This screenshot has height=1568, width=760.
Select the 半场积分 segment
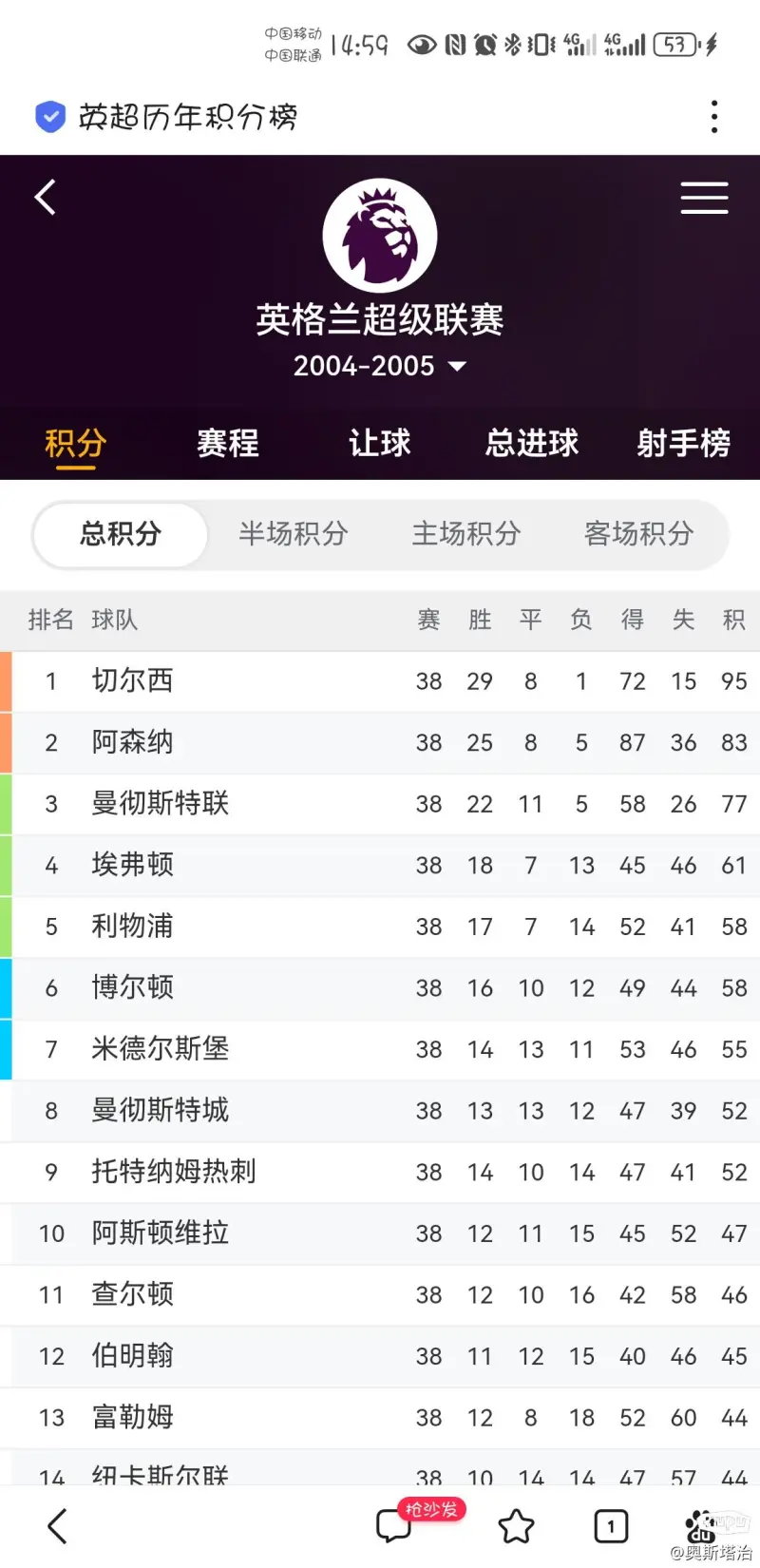(294, 534)
